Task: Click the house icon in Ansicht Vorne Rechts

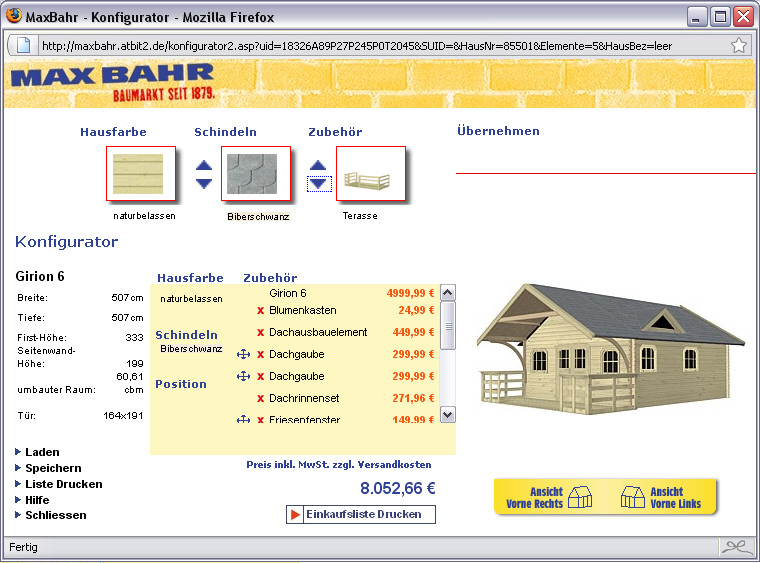Action: pyautogui.click(x=580, y=497)
